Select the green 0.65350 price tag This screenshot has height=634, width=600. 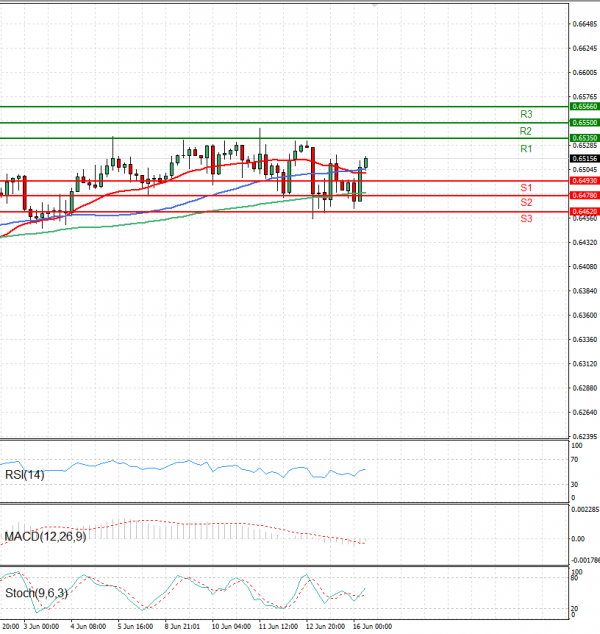(585, 138)
